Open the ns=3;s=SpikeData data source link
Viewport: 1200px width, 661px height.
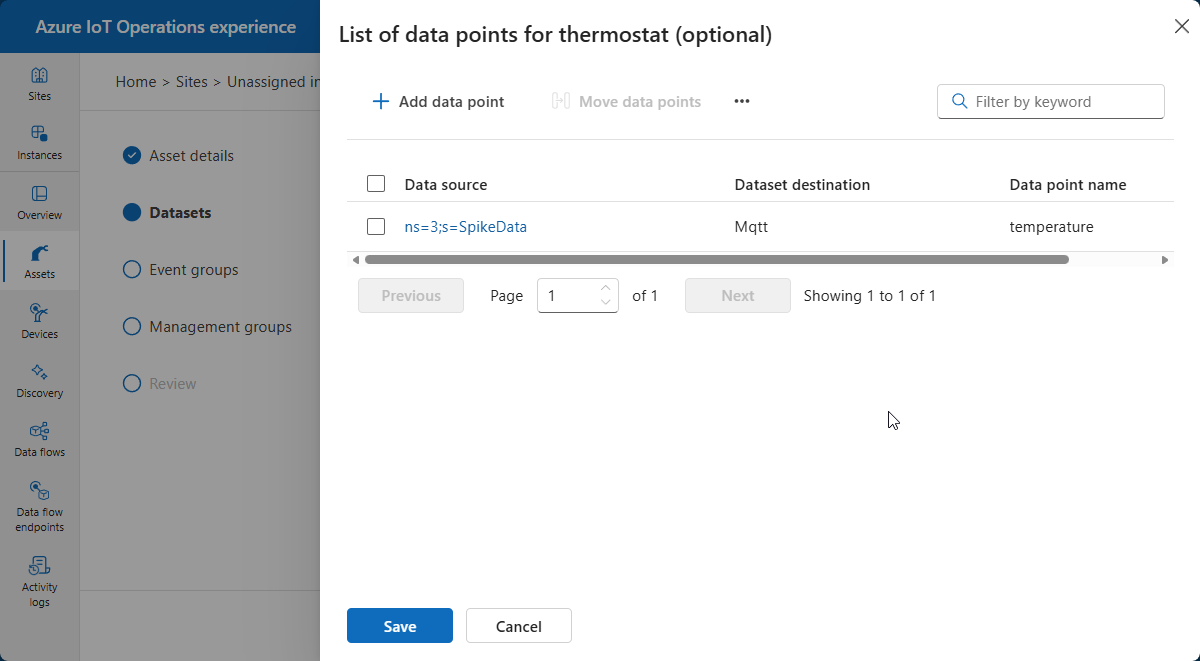[465, 227]
